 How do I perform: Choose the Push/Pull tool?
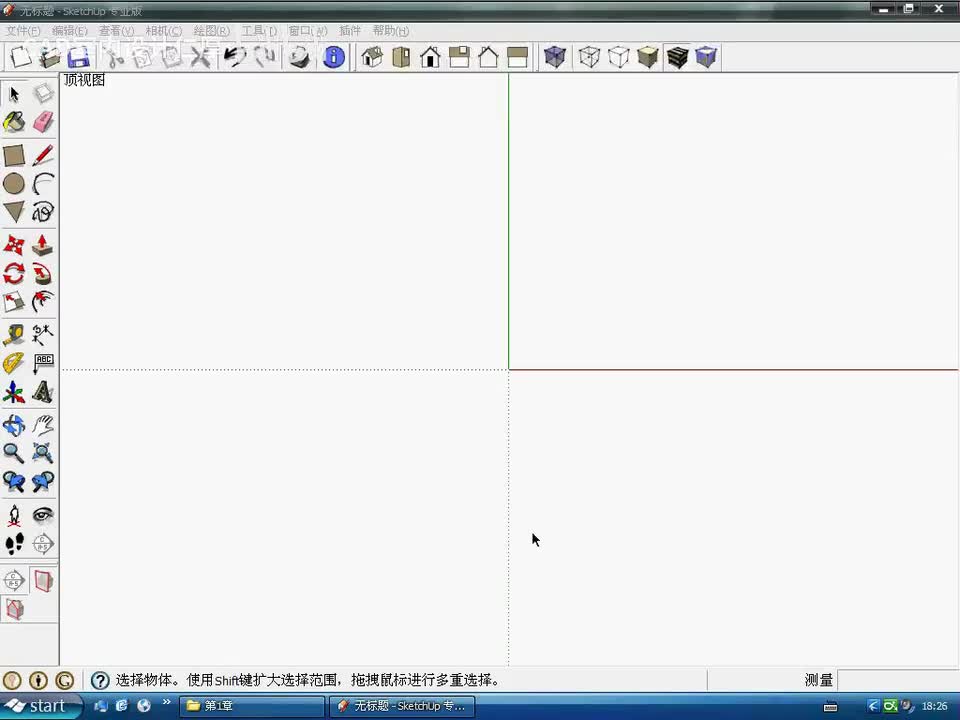[x=43, y=246]
